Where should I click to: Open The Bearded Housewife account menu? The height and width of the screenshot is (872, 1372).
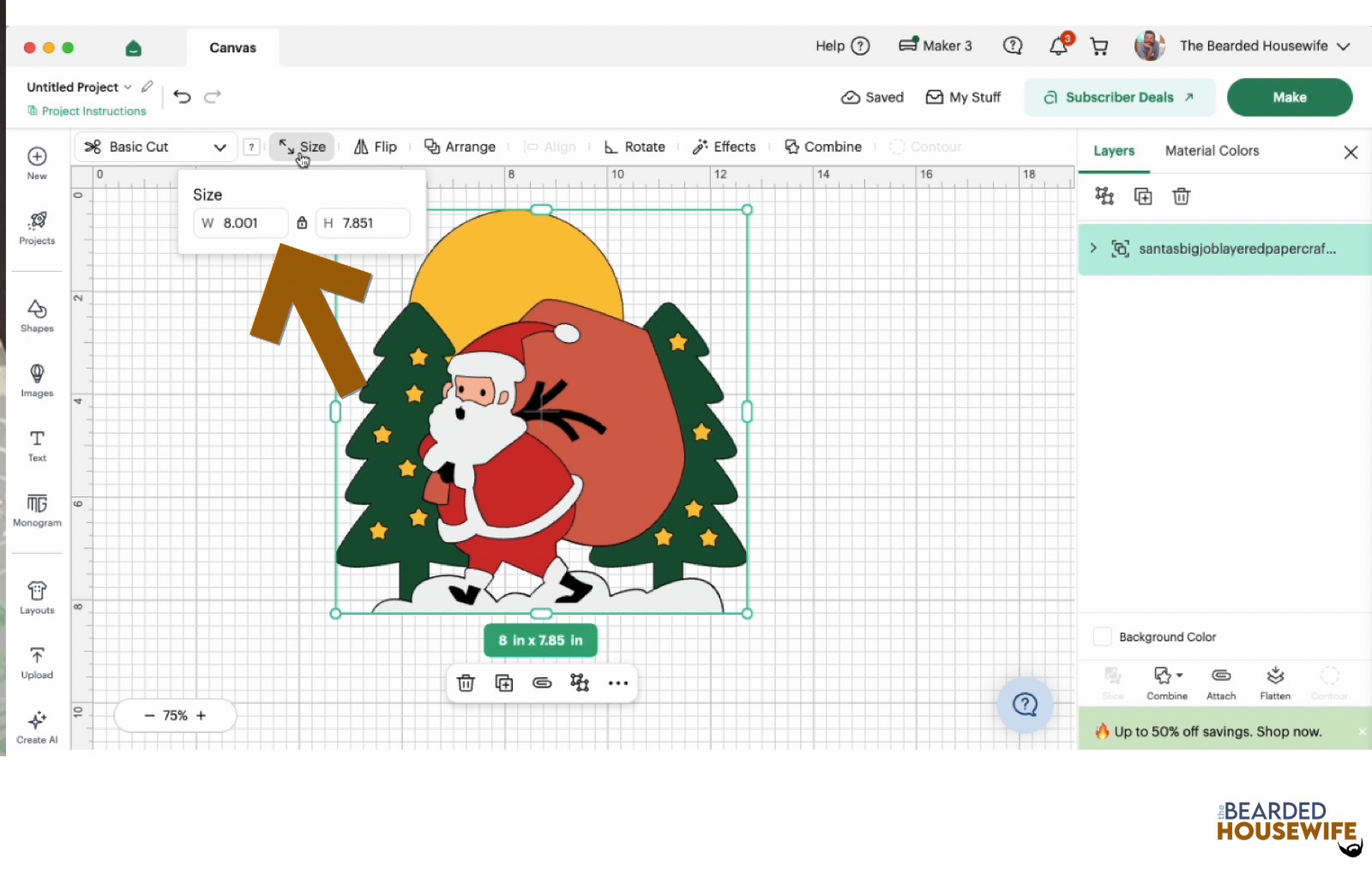point(1243,46)
